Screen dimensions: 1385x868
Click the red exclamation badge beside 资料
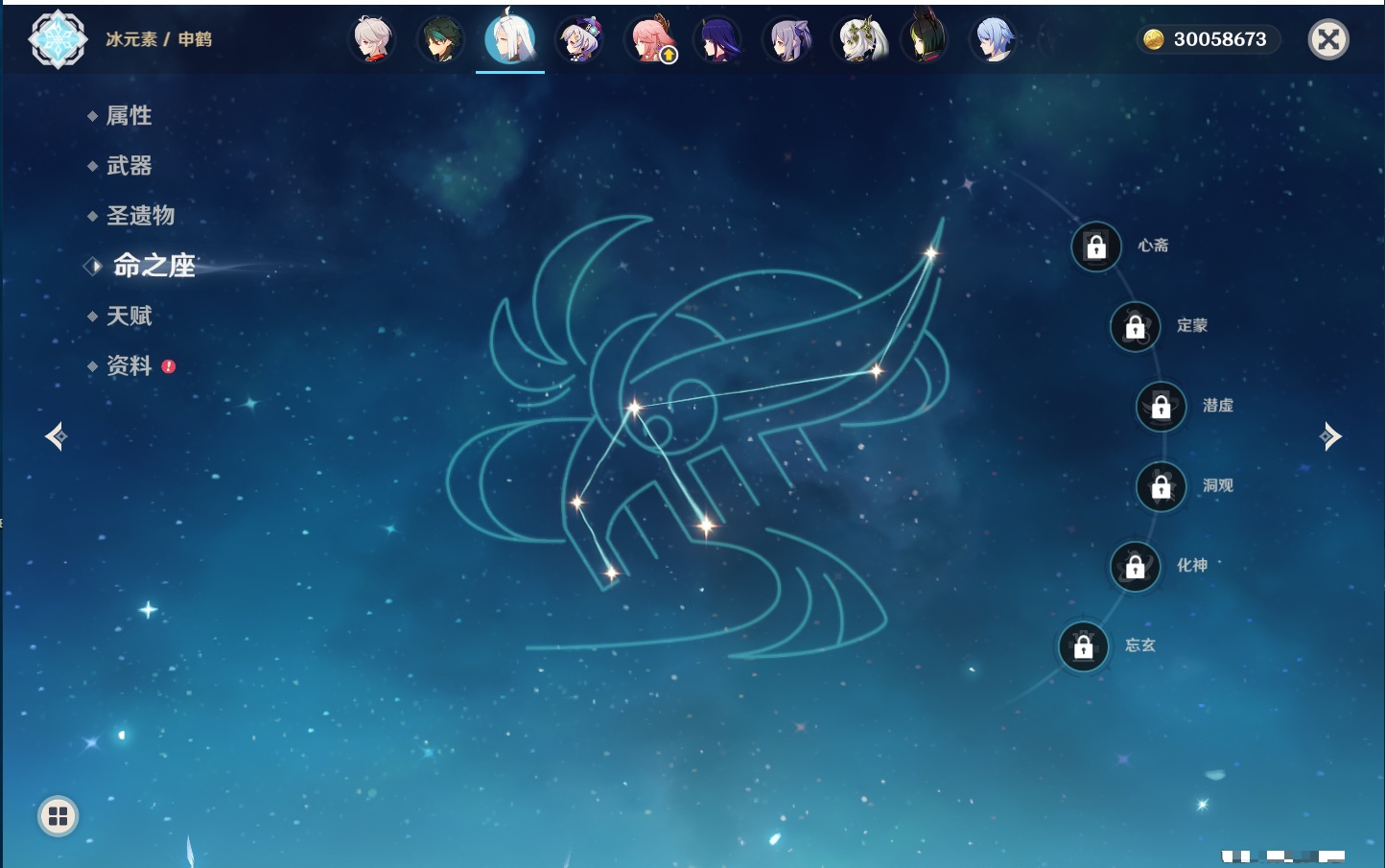169,366
